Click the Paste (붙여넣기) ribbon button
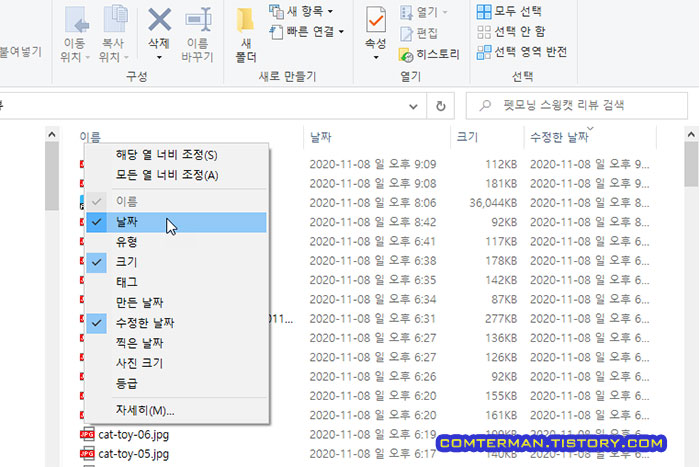This screenshot has width=700, height=467. click(x=21, y=52)
